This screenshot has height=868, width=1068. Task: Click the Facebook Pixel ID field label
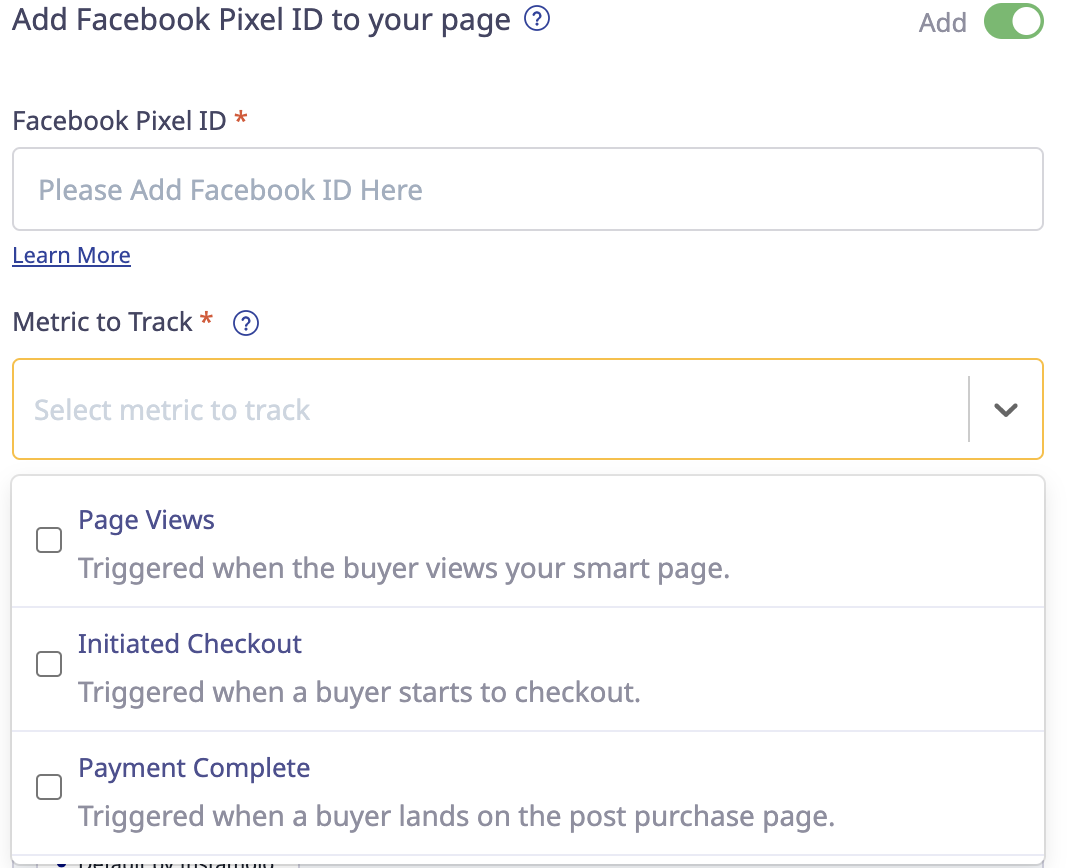(x=119, y=121)
